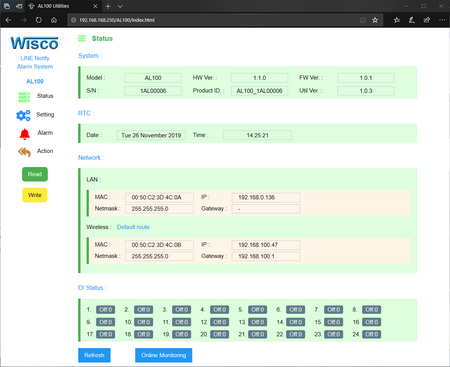Click the Wireless Gateway 192.168.100.1 field
The height and width of the screenshot is (367, 450).
click(x=266, y=256)
